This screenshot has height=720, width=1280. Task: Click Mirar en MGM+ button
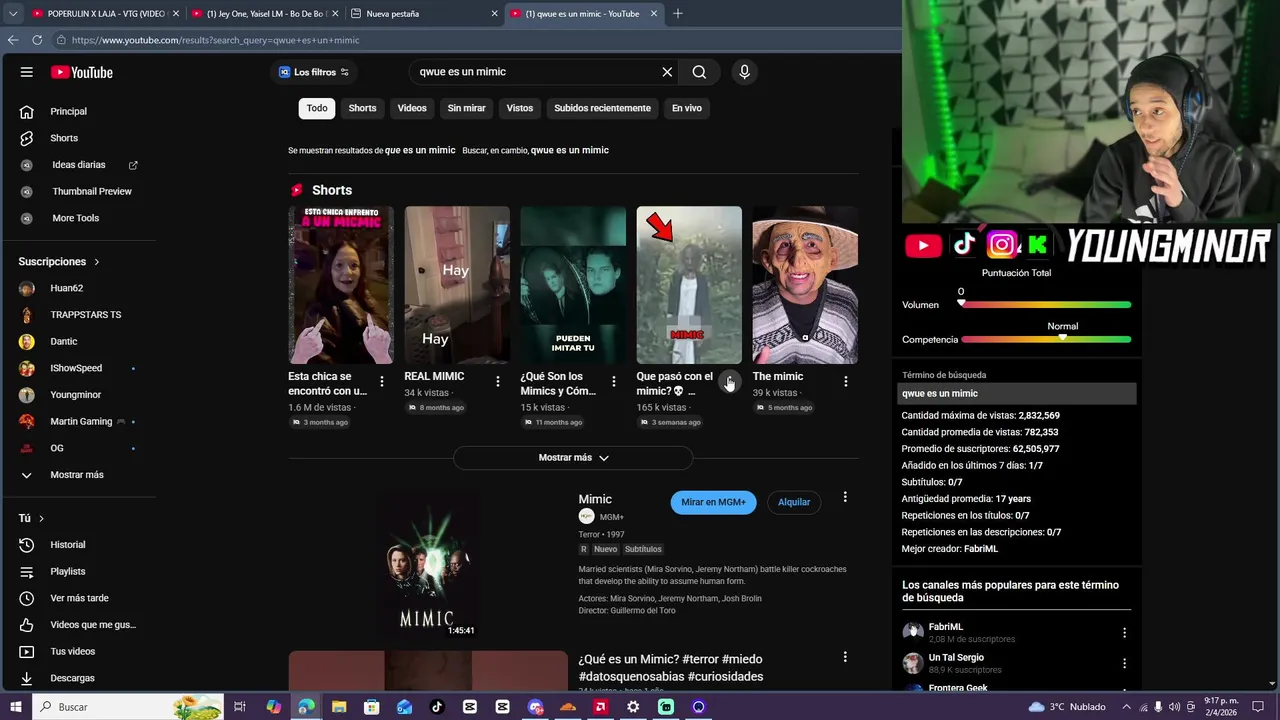click(713, 502)
